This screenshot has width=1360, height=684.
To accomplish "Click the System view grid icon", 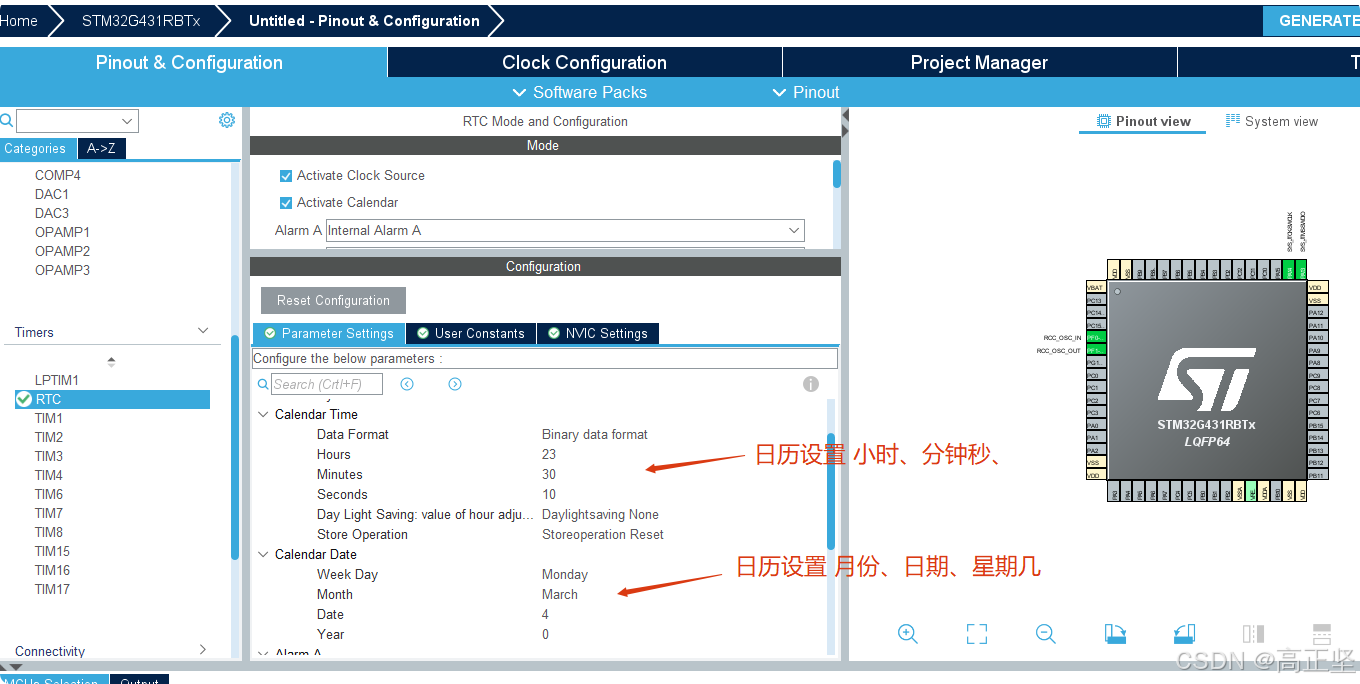I will (x=1233, y=120).
